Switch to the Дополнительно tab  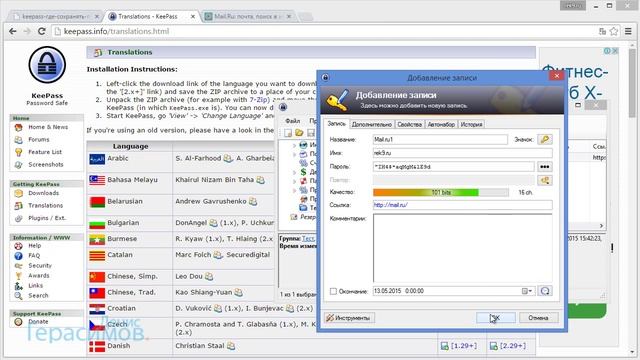point(371,124)
